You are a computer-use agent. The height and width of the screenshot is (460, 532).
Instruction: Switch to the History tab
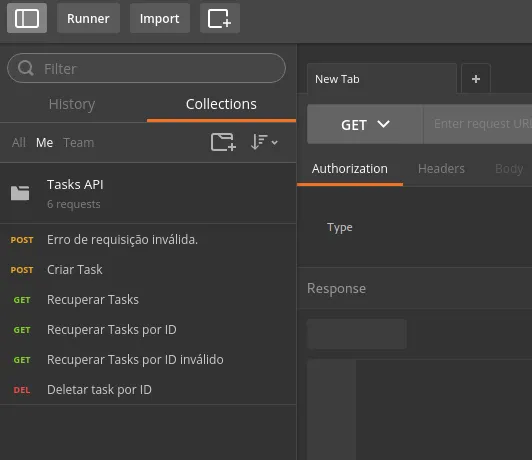pos(72,104)
